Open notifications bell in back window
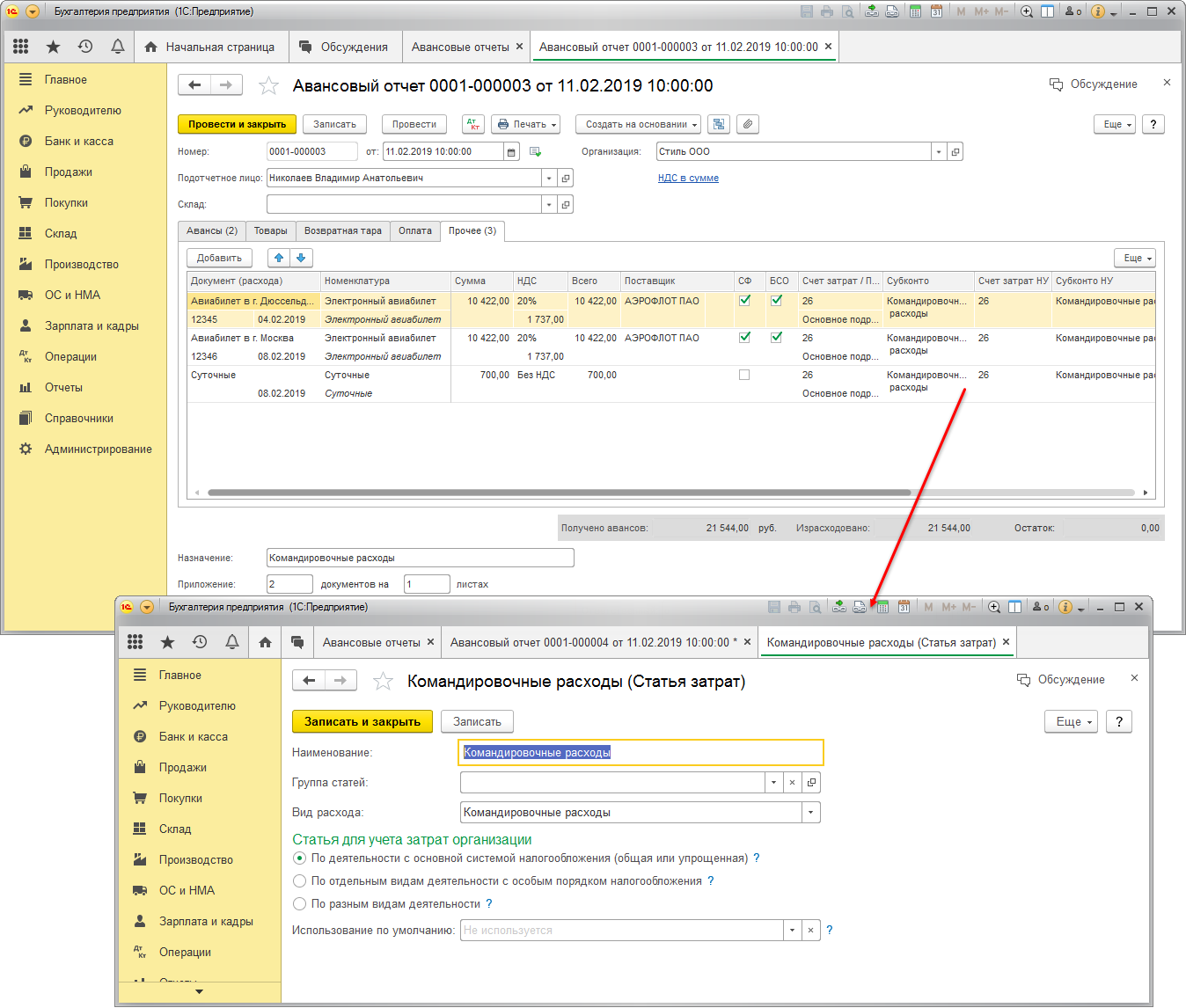The height and width of the screenshot is (1008, 1186). pyautogui.click(x=118, y=47)
